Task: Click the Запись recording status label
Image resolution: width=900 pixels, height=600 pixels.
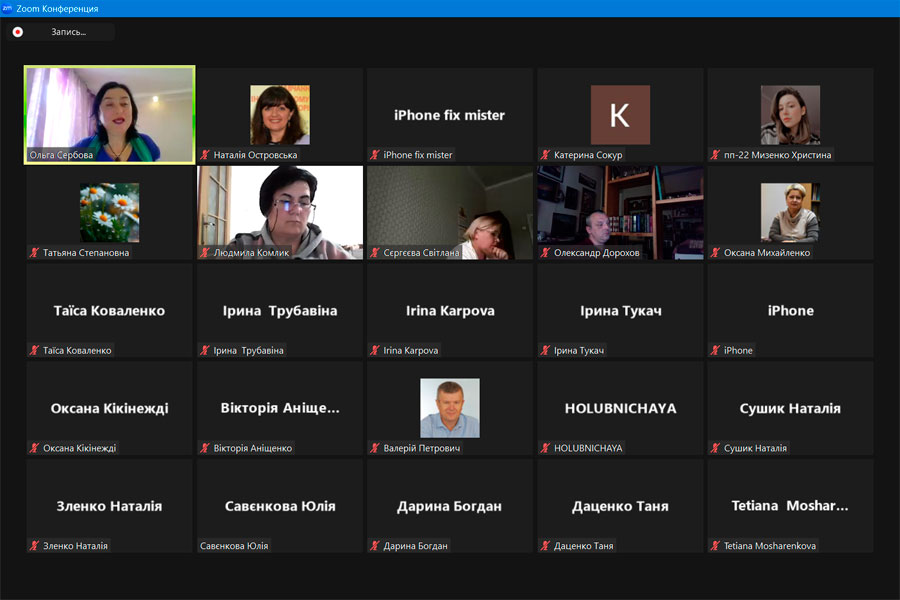Action: click(69, 32)
